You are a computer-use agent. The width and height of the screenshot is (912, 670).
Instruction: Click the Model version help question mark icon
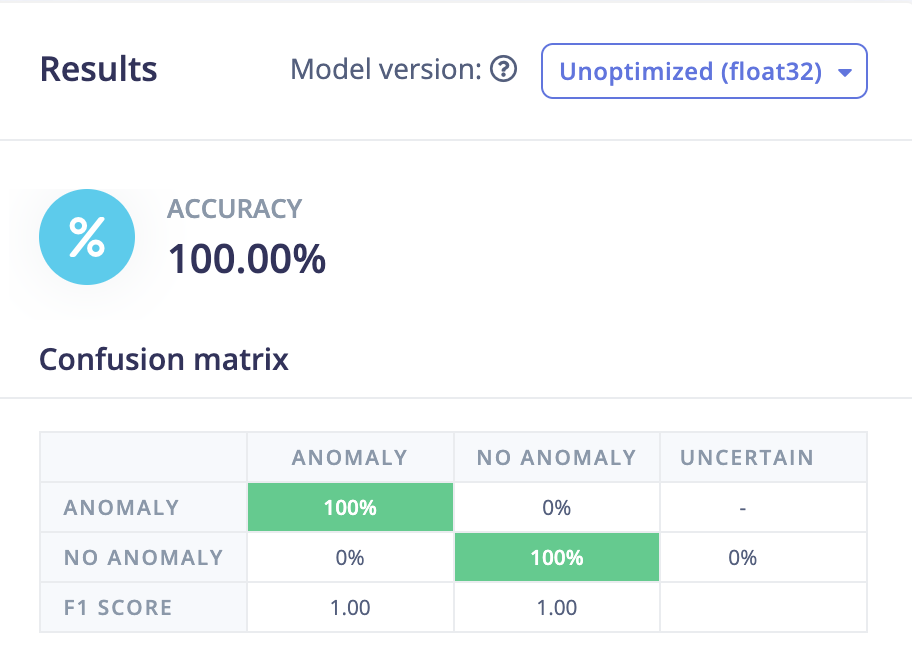click(503, 70)
